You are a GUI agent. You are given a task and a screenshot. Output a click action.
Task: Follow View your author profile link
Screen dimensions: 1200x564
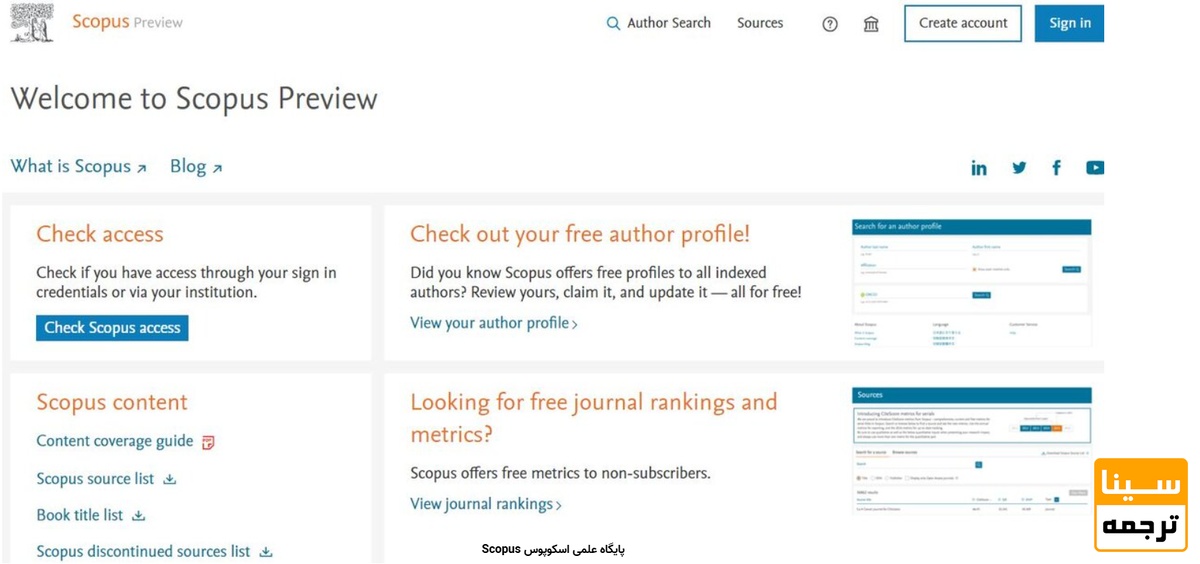tap(494, 323)
